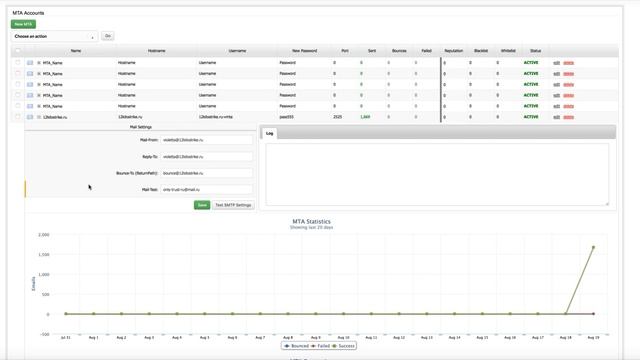Click the red delete link in 12kbstrike.ru row

point(569,117)
